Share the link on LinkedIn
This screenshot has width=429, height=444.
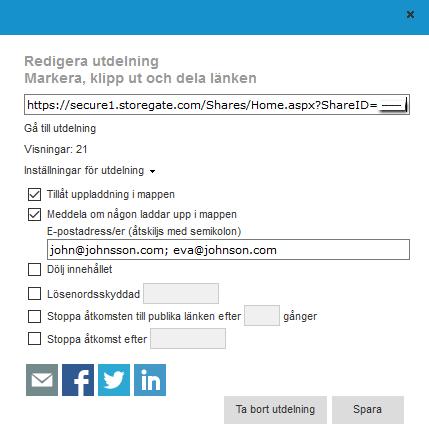point(150,380)
